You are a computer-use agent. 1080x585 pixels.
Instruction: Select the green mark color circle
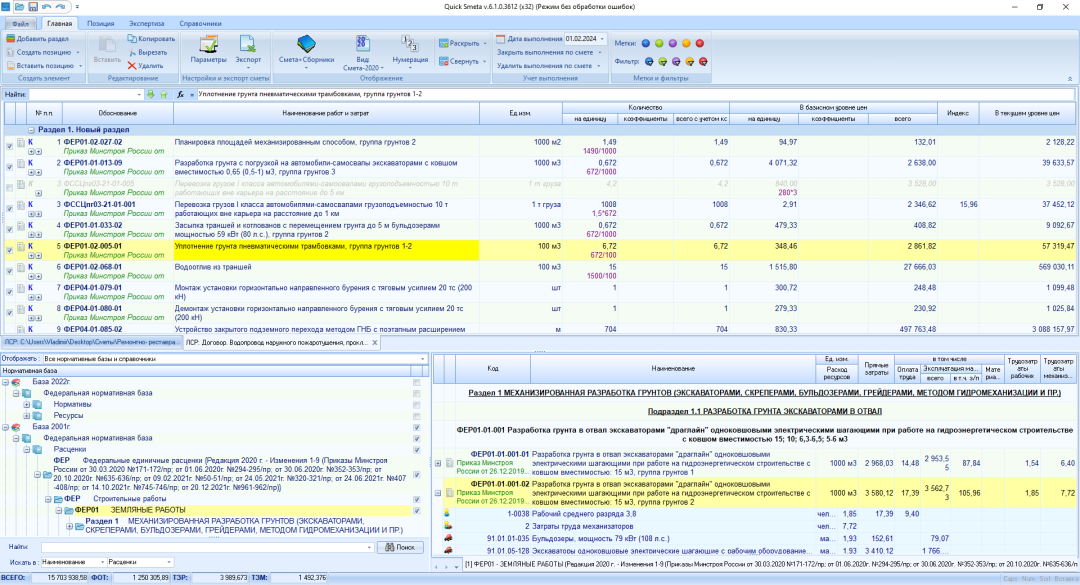tap(659, 43)
